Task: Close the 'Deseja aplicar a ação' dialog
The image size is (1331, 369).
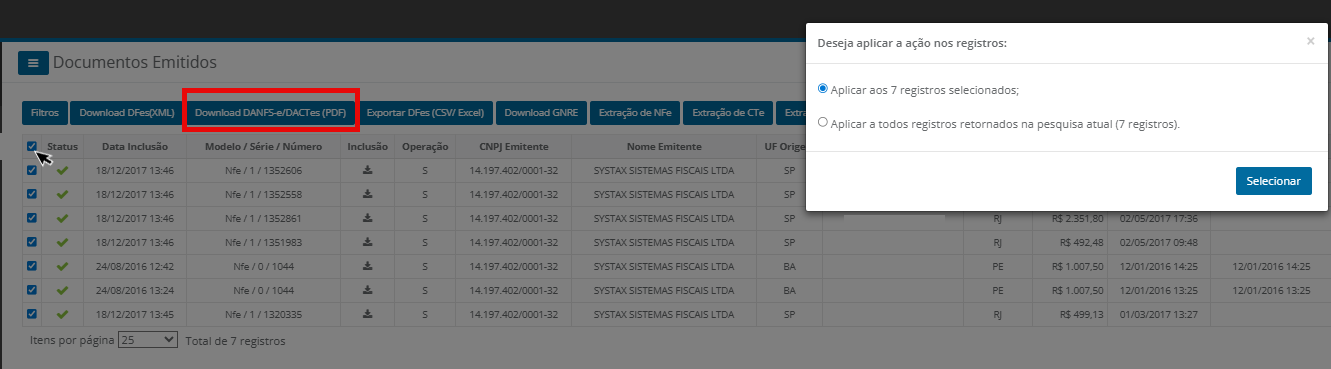Action: [1310, 42]
